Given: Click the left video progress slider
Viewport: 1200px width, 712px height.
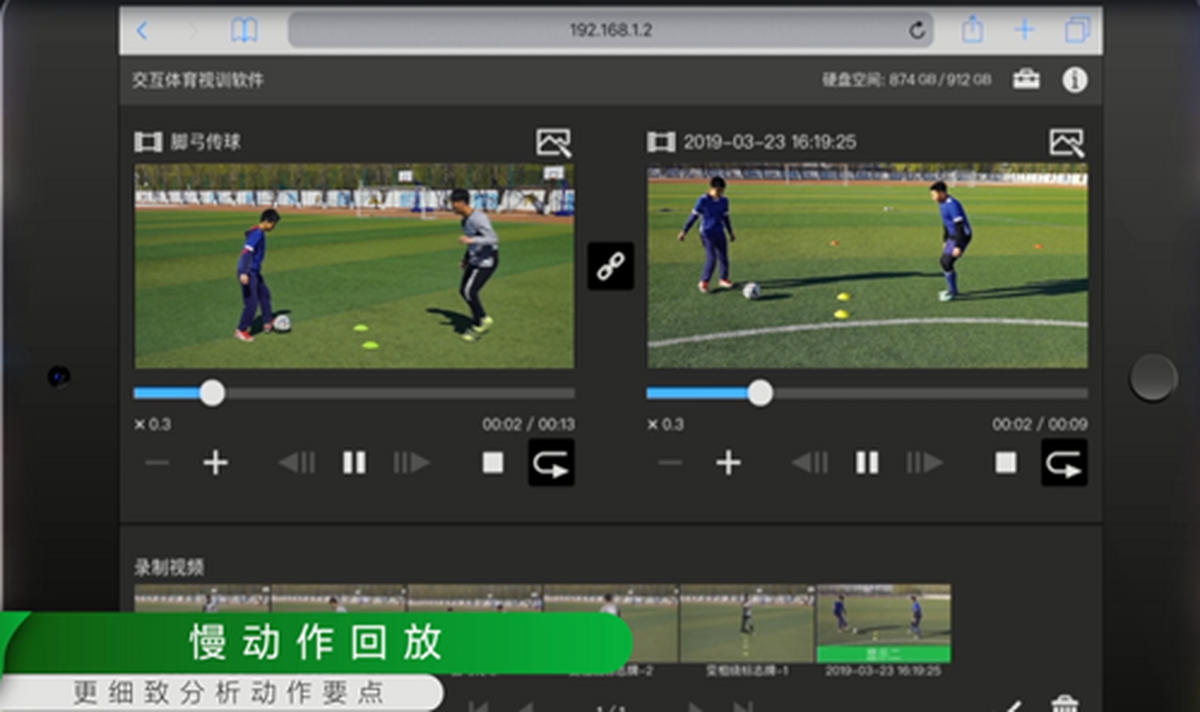Looking at the screenshot, I should (x=354, y=393).
